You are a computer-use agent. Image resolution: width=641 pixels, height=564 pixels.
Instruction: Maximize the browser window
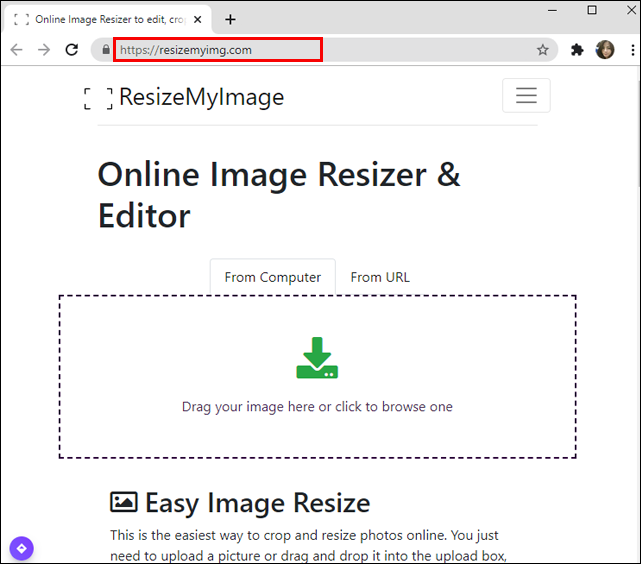tap(592, 10)
